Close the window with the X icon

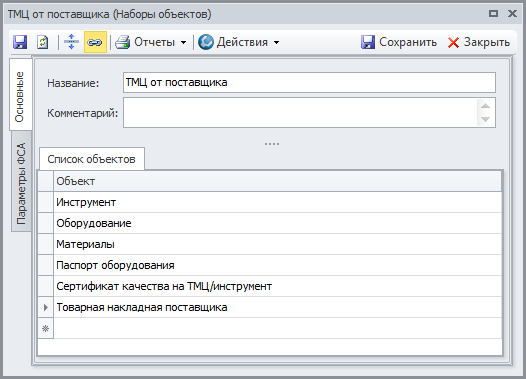pos(512,14)
